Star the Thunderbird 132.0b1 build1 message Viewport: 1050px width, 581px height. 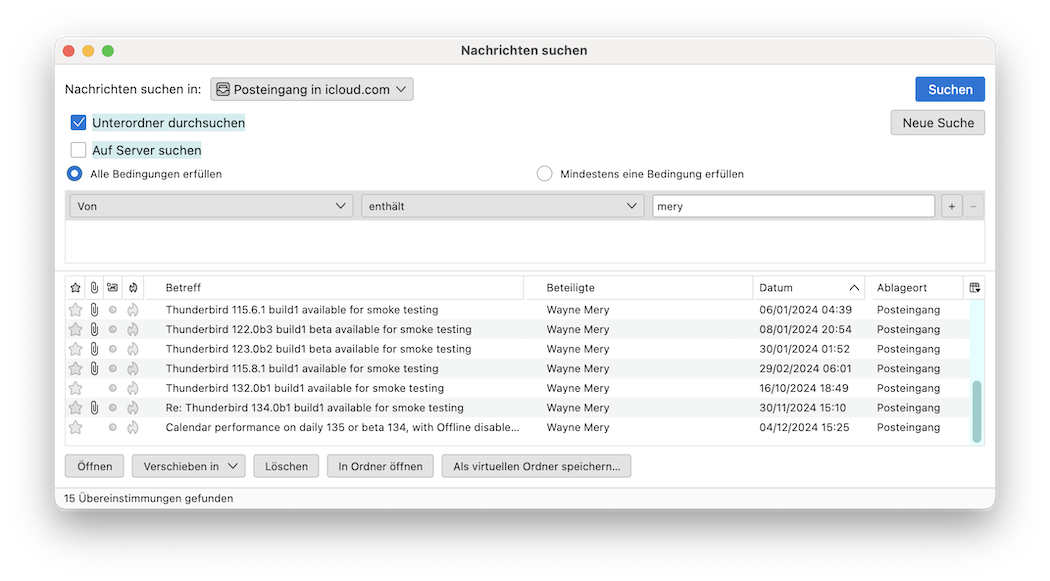76,388
